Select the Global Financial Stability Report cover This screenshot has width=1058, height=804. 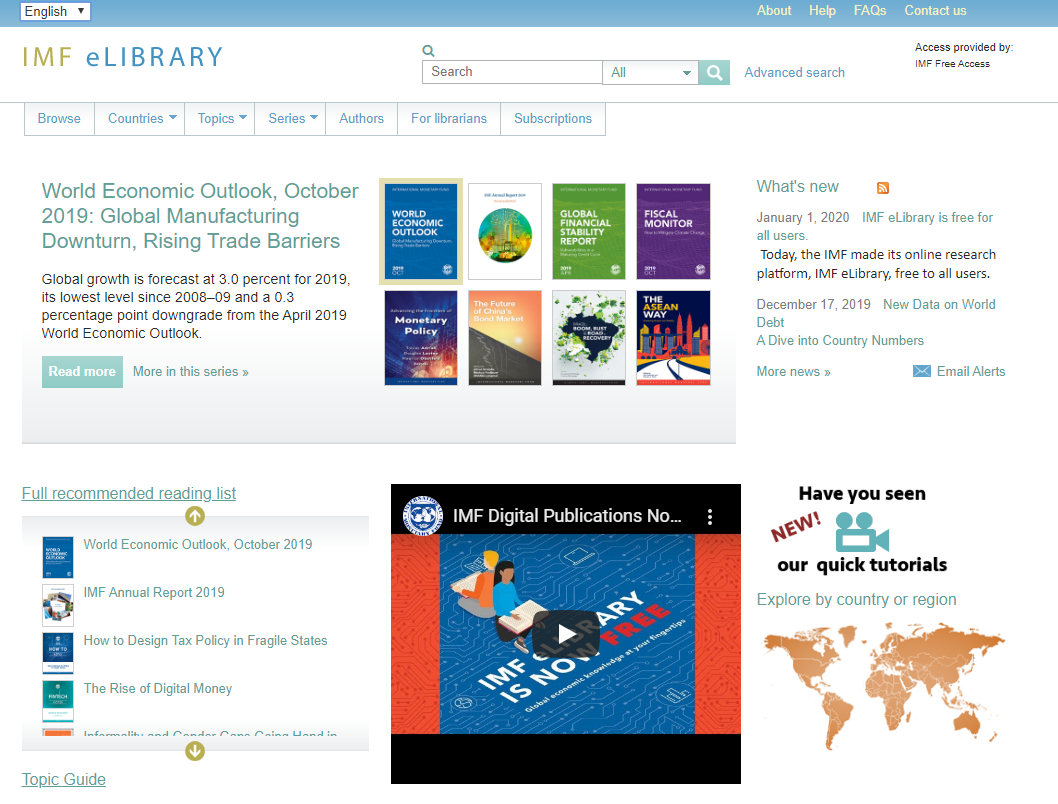point(589,231)
